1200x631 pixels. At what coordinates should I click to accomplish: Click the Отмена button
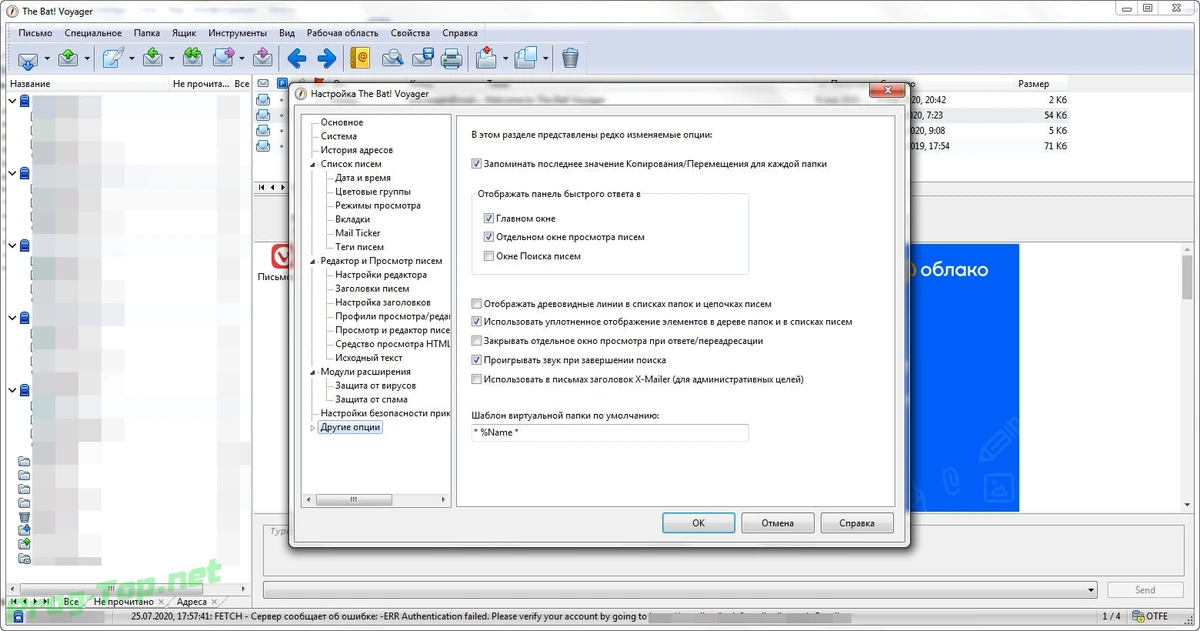point(777,523)
